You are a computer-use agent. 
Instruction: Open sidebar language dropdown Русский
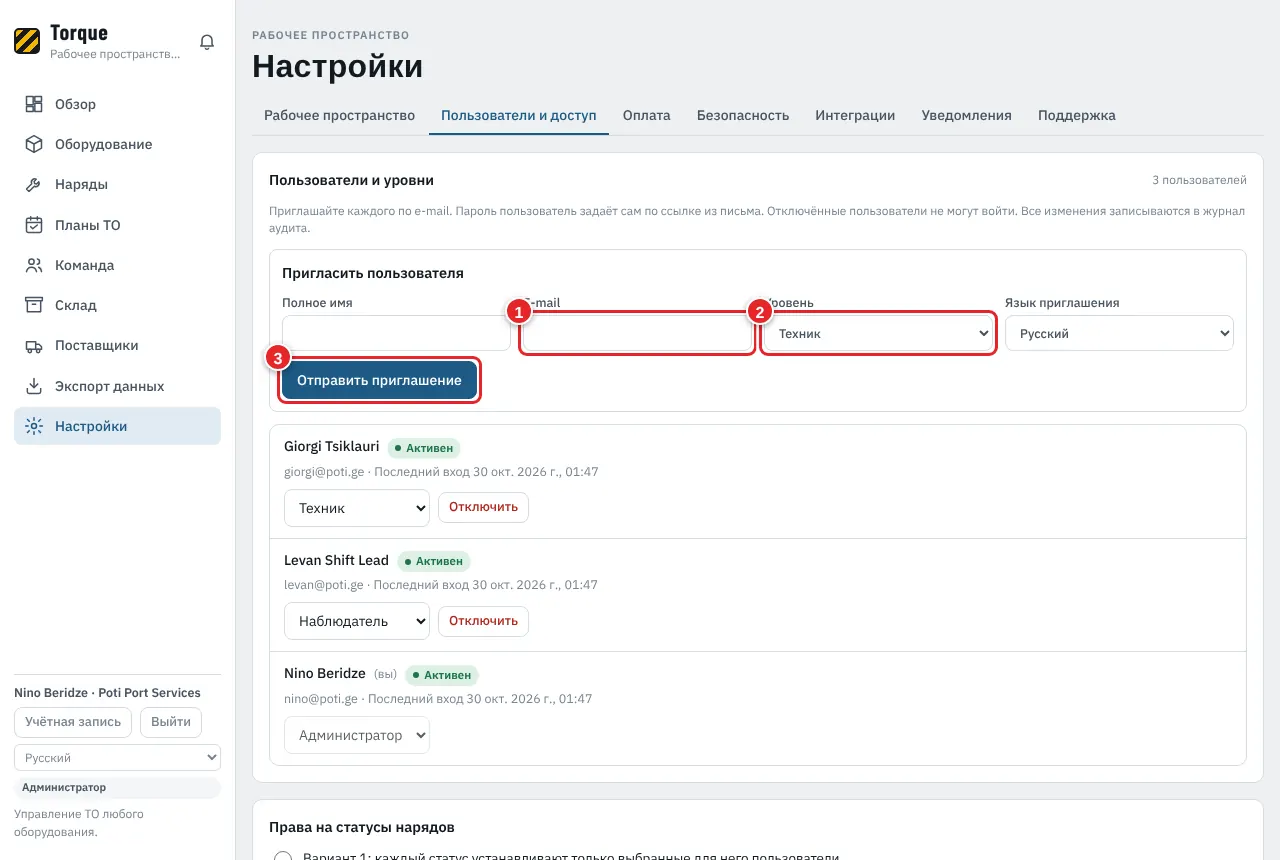117,758
